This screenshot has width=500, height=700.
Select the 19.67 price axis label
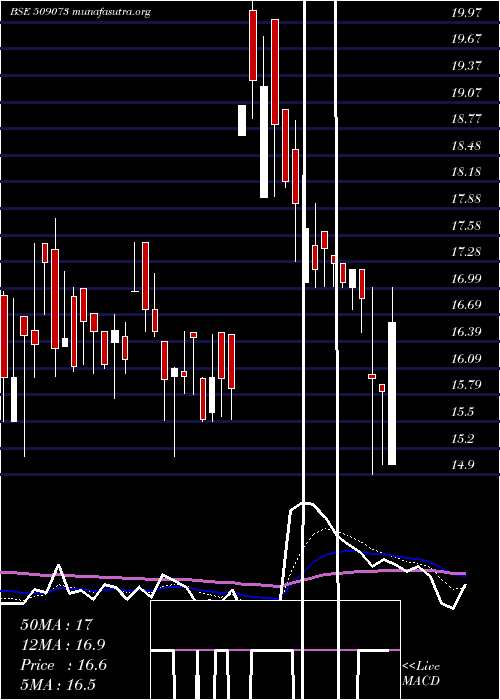[x=466, y=39]
